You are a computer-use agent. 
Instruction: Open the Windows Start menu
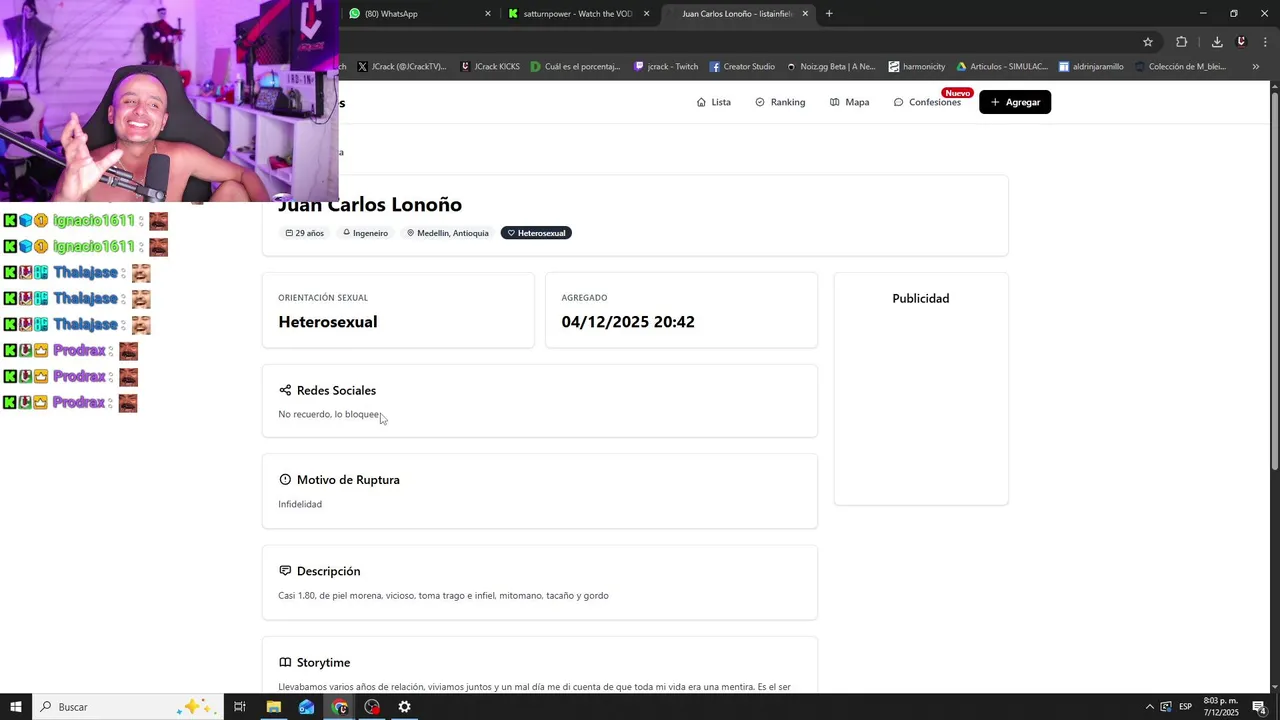15,707
